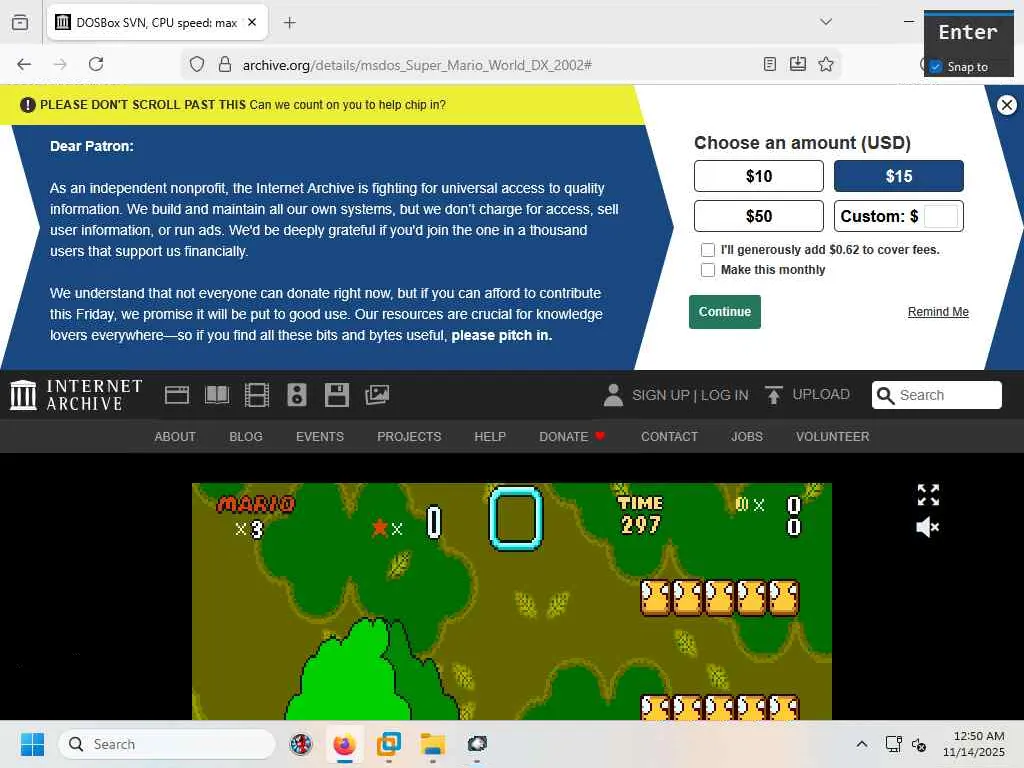Viewport: 1024px width, 768px height.
Task: Open the CONTACT menu item
Action: tap(669, 436)
